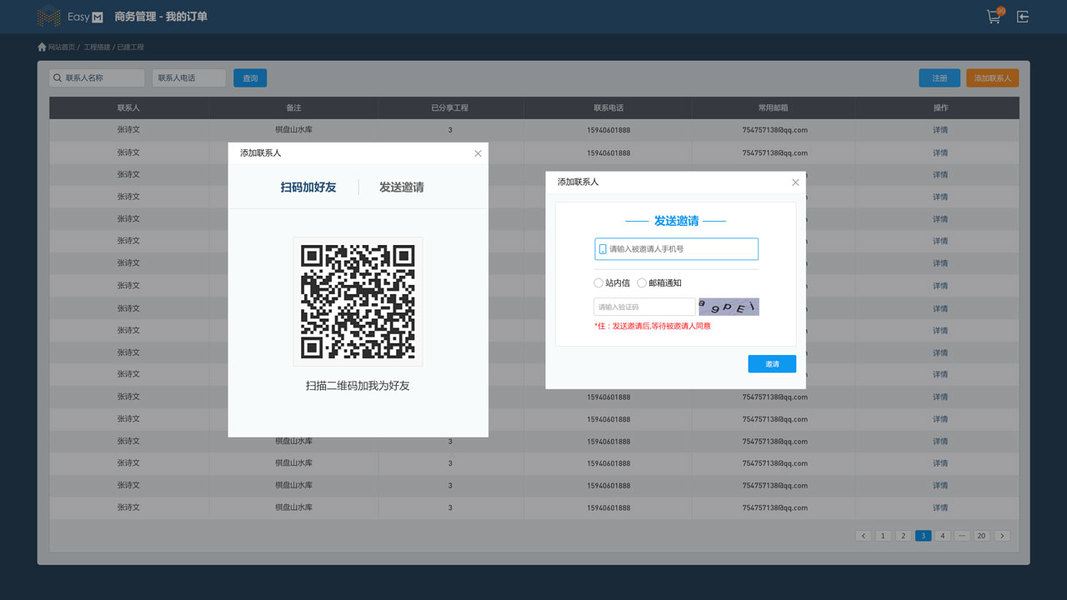Click the 邀请 submit button
This screenshot has width=1067, height=600.
pyautogui.click(x=772, y=364)
